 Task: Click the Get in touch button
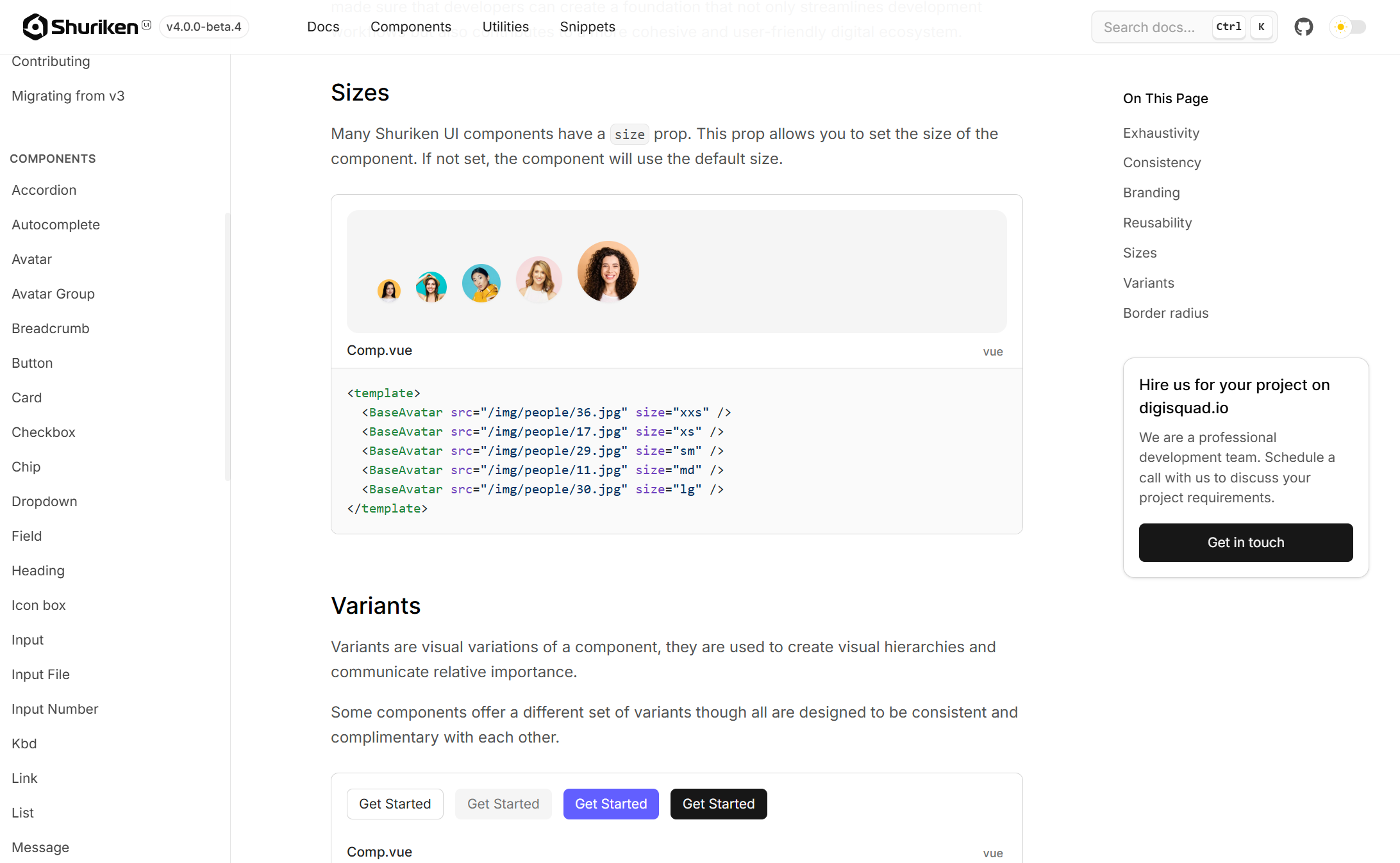(1246, 543)
